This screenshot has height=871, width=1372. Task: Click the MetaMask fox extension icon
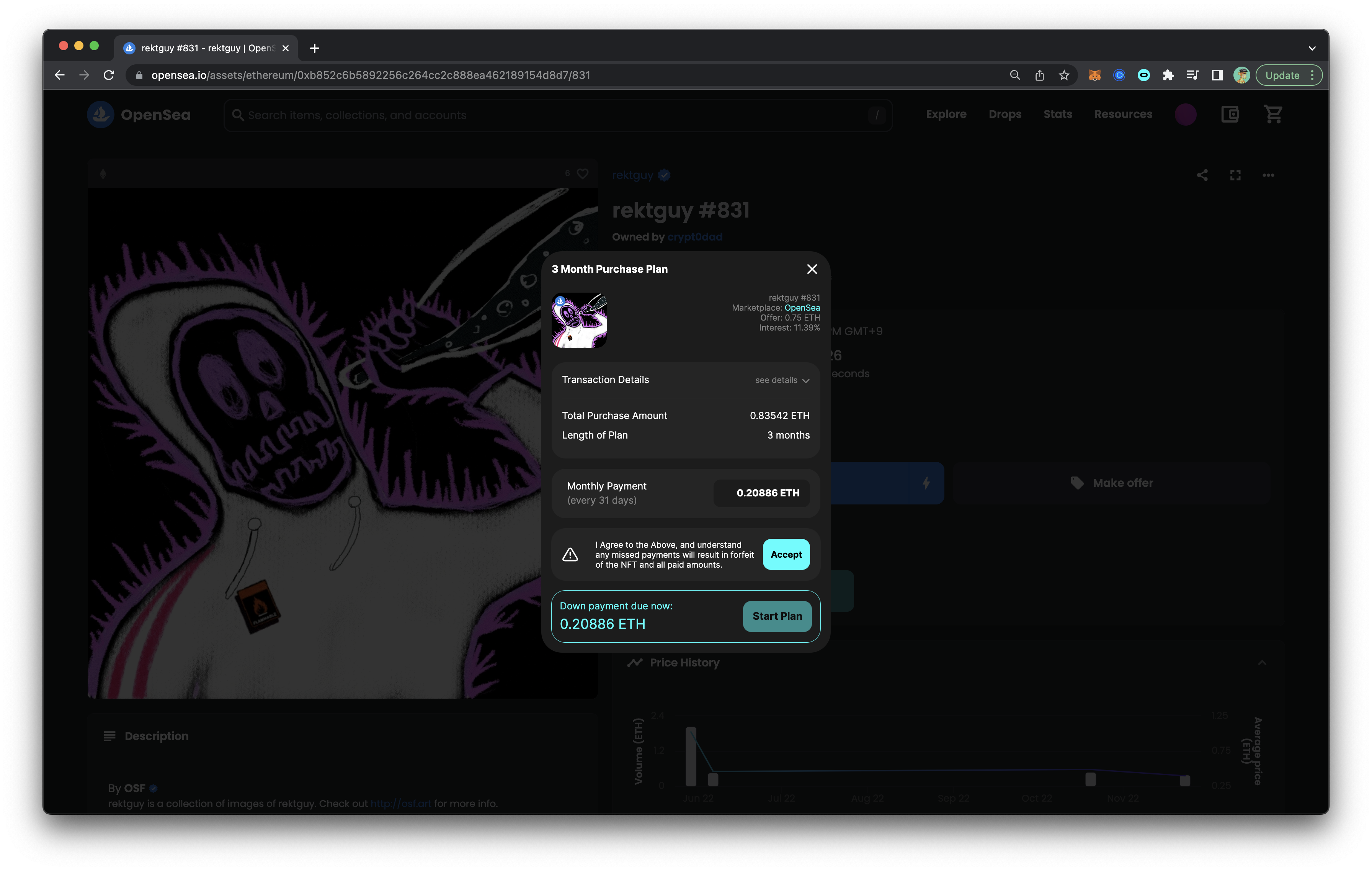click(x=1094, y=75)
